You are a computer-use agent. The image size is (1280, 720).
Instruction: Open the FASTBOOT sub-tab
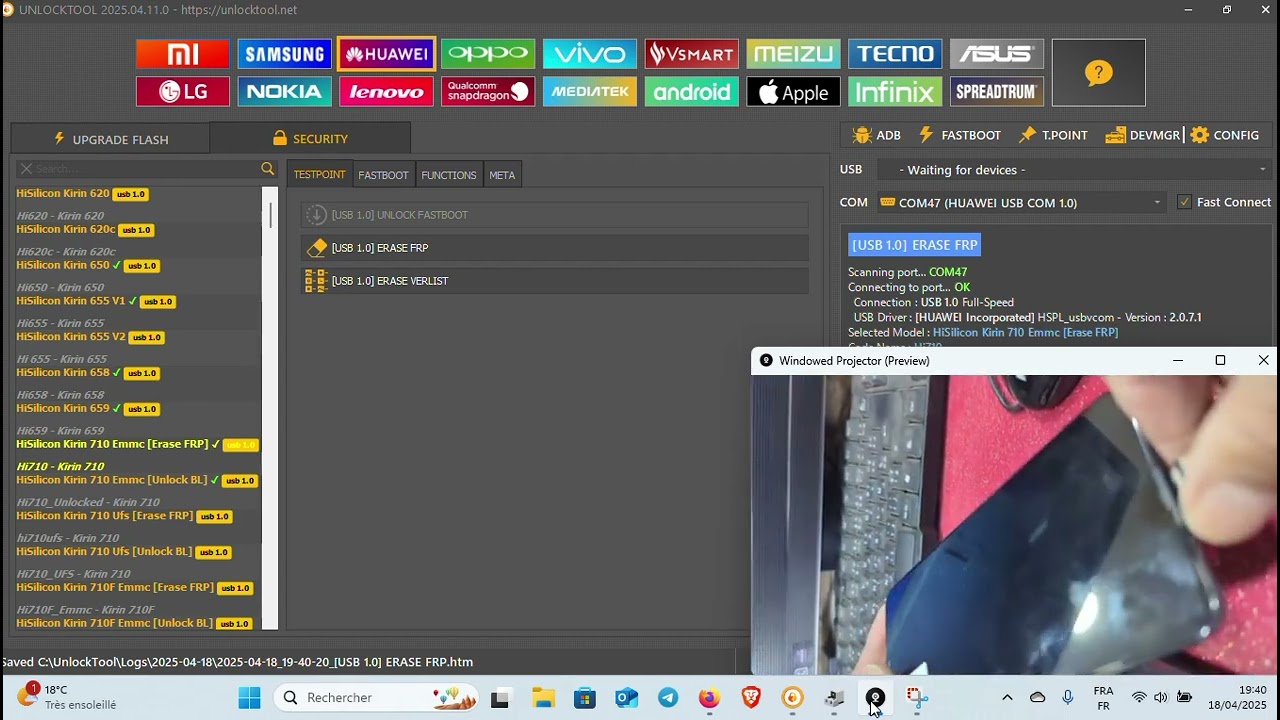pyautogui.click(x=383, y=175)
